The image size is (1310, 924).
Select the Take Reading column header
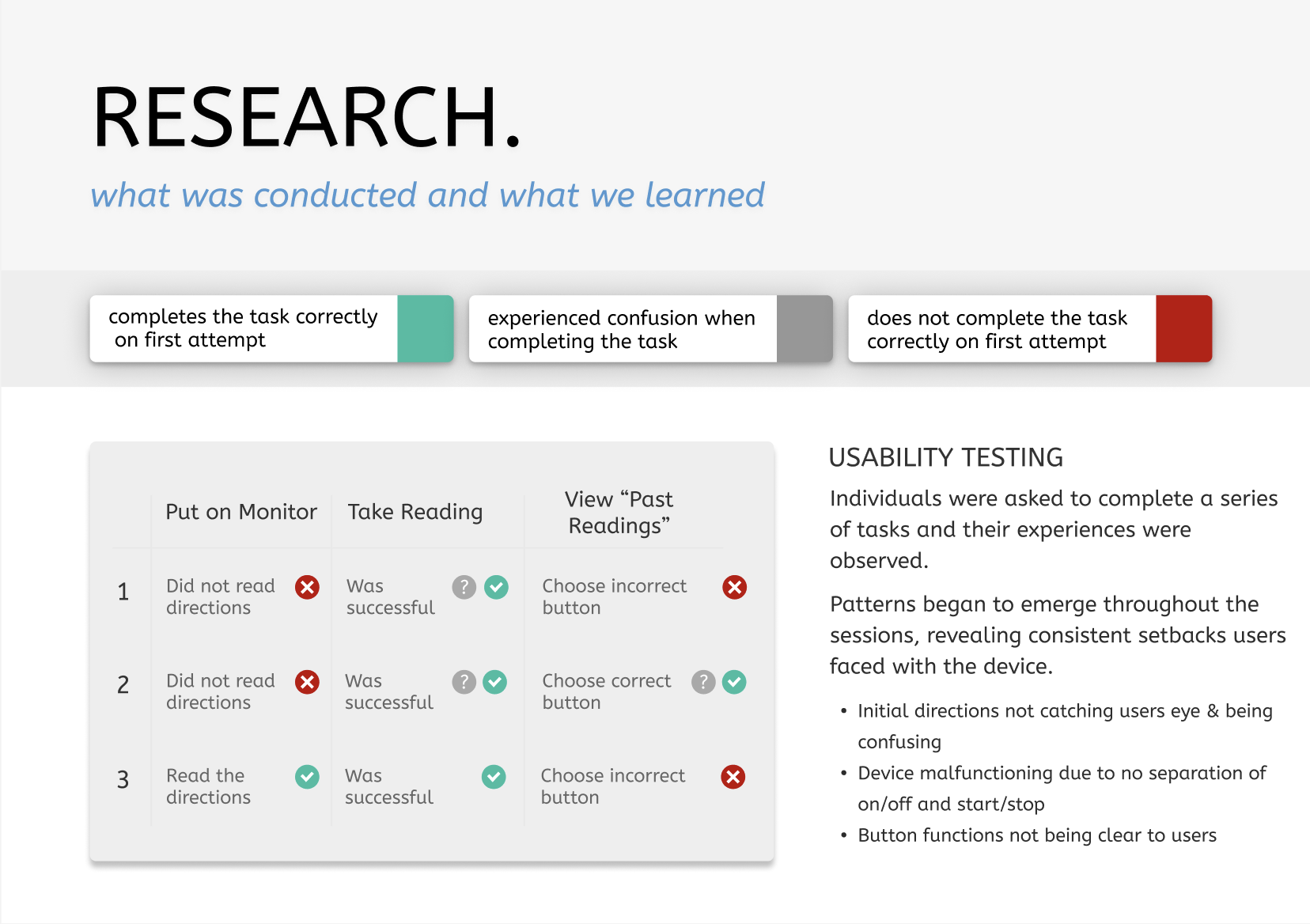[x=415, y=512]
